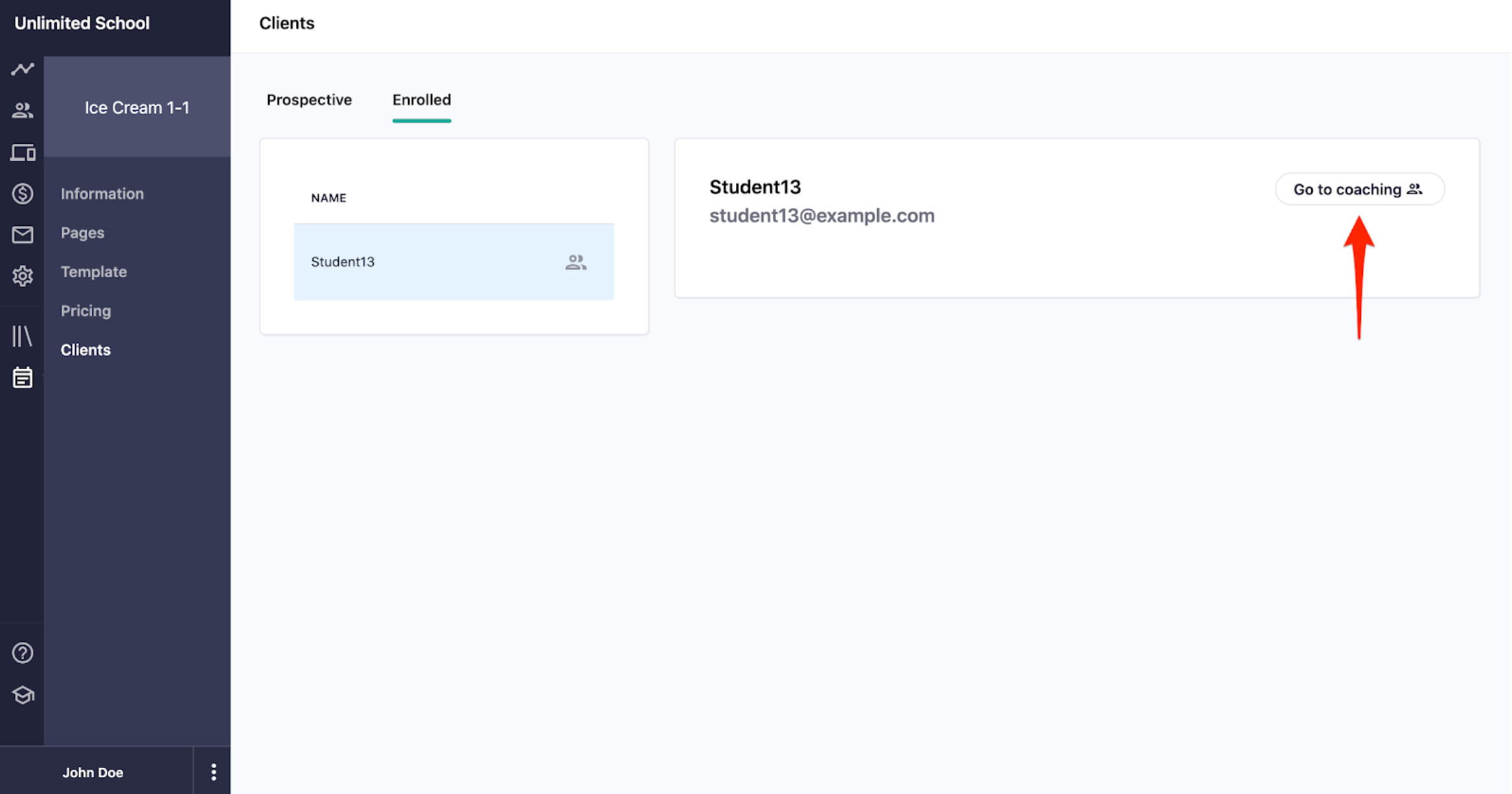Open Information in the side menu
The height and width of the screenshot is (794, 1512).
point(102,194)
